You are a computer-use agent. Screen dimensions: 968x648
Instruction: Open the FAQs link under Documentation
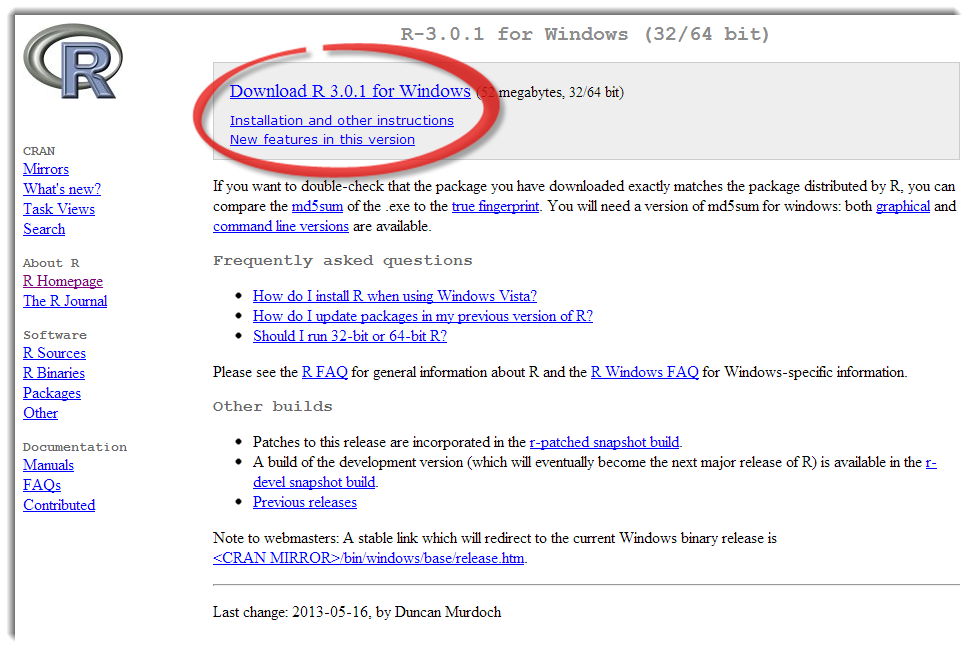coord(42,485)
